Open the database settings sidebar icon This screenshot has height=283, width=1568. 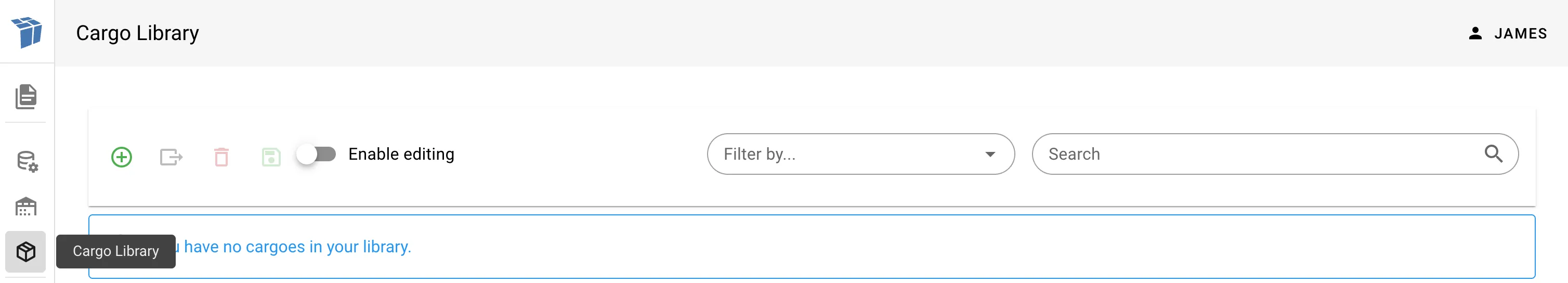pyautogui.click(x=27, y=162)
